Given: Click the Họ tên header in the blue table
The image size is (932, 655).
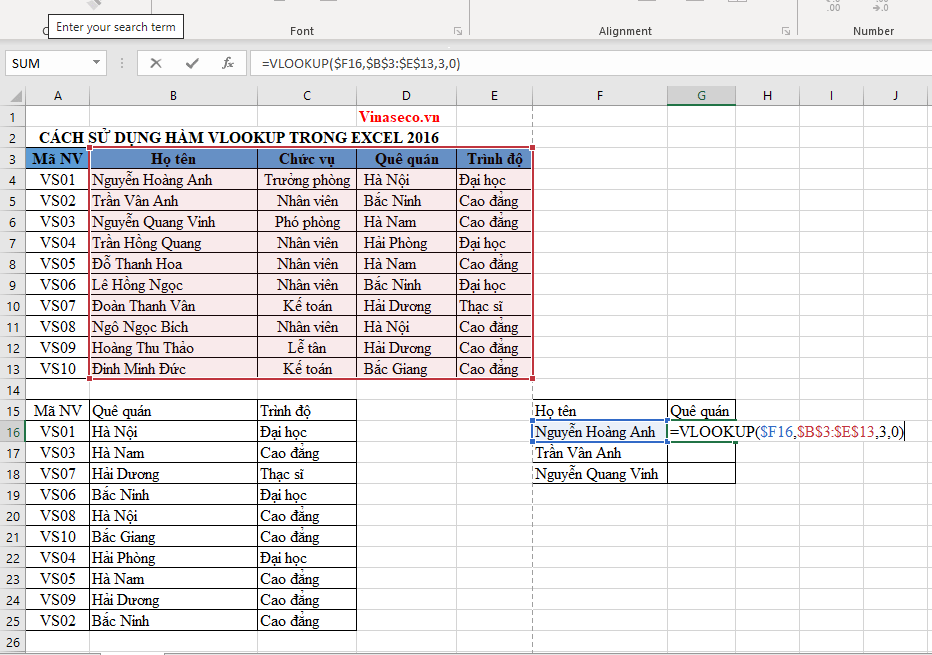Looking at the screenshot, I should point(173,159).
